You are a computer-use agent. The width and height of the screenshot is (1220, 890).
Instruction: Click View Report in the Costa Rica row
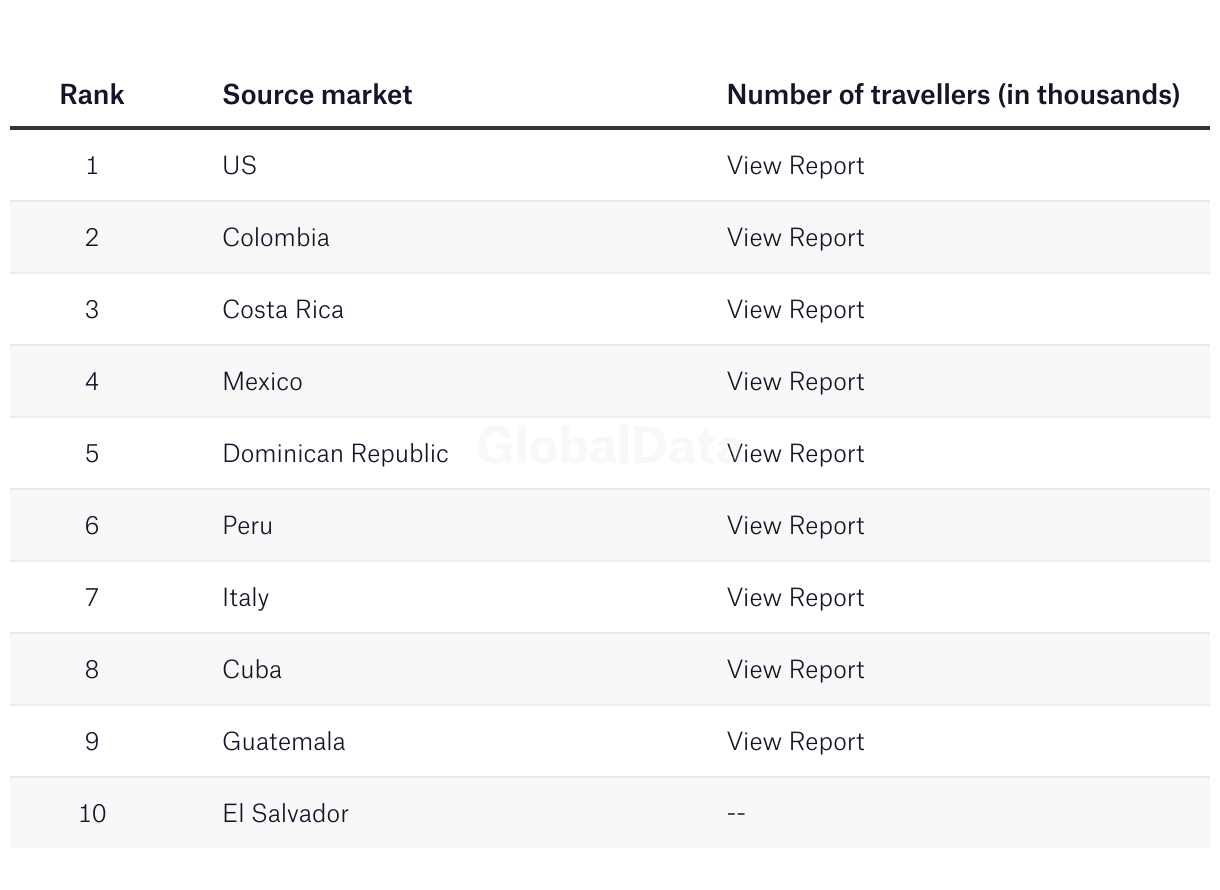tap(795, 309)
